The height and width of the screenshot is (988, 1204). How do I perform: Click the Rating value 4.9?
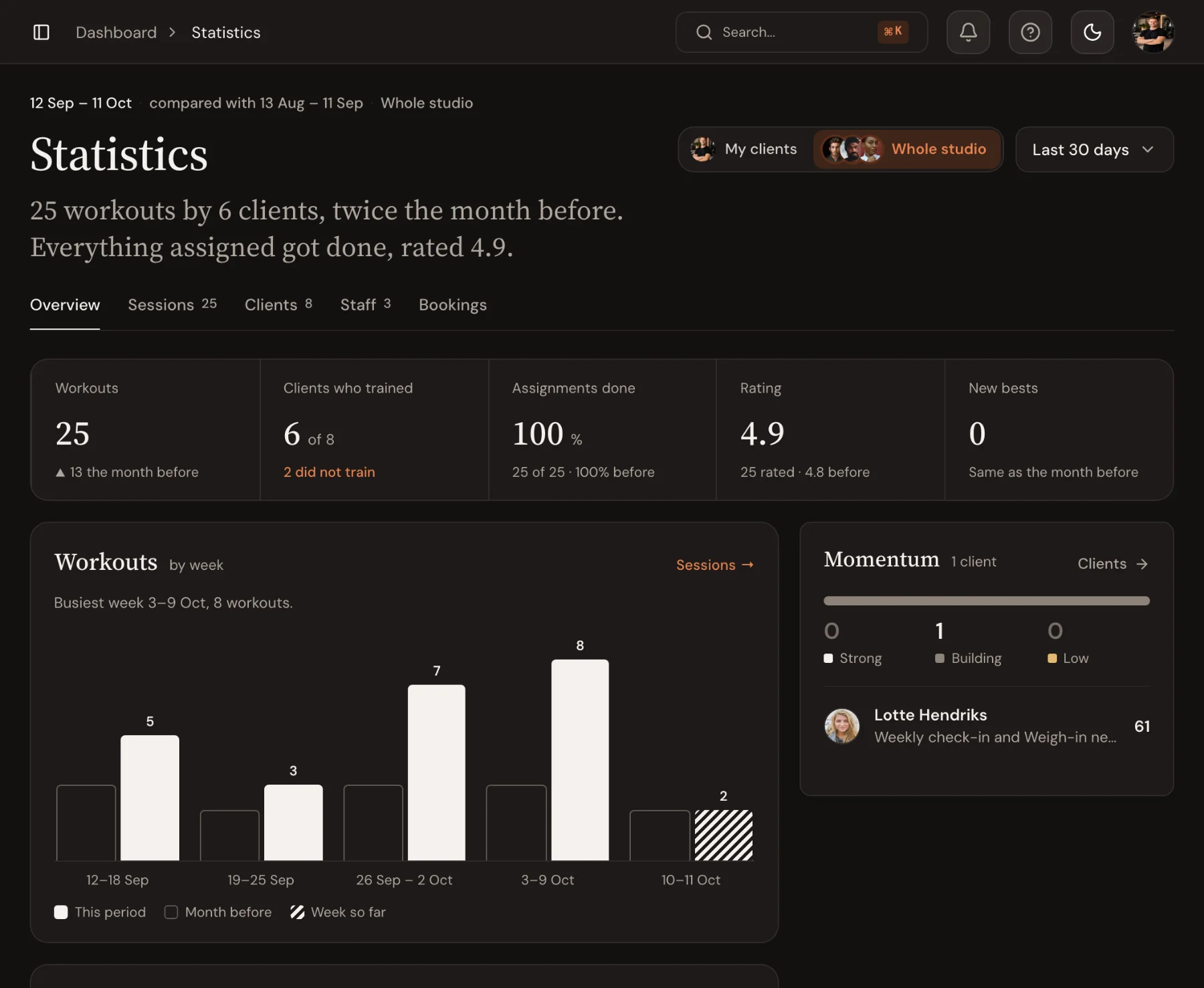(762, 433)
